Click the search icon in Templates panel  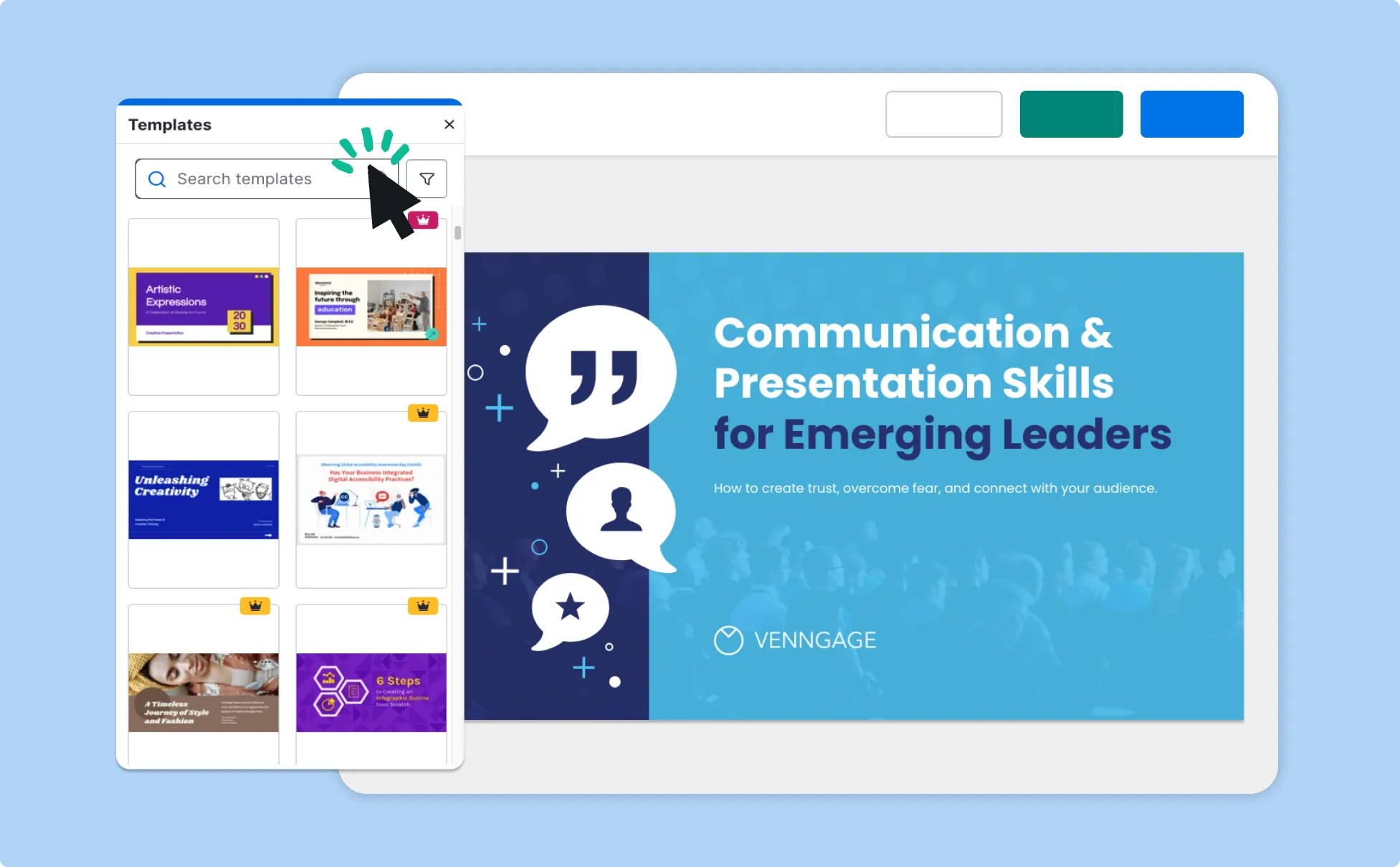(156, 178)
